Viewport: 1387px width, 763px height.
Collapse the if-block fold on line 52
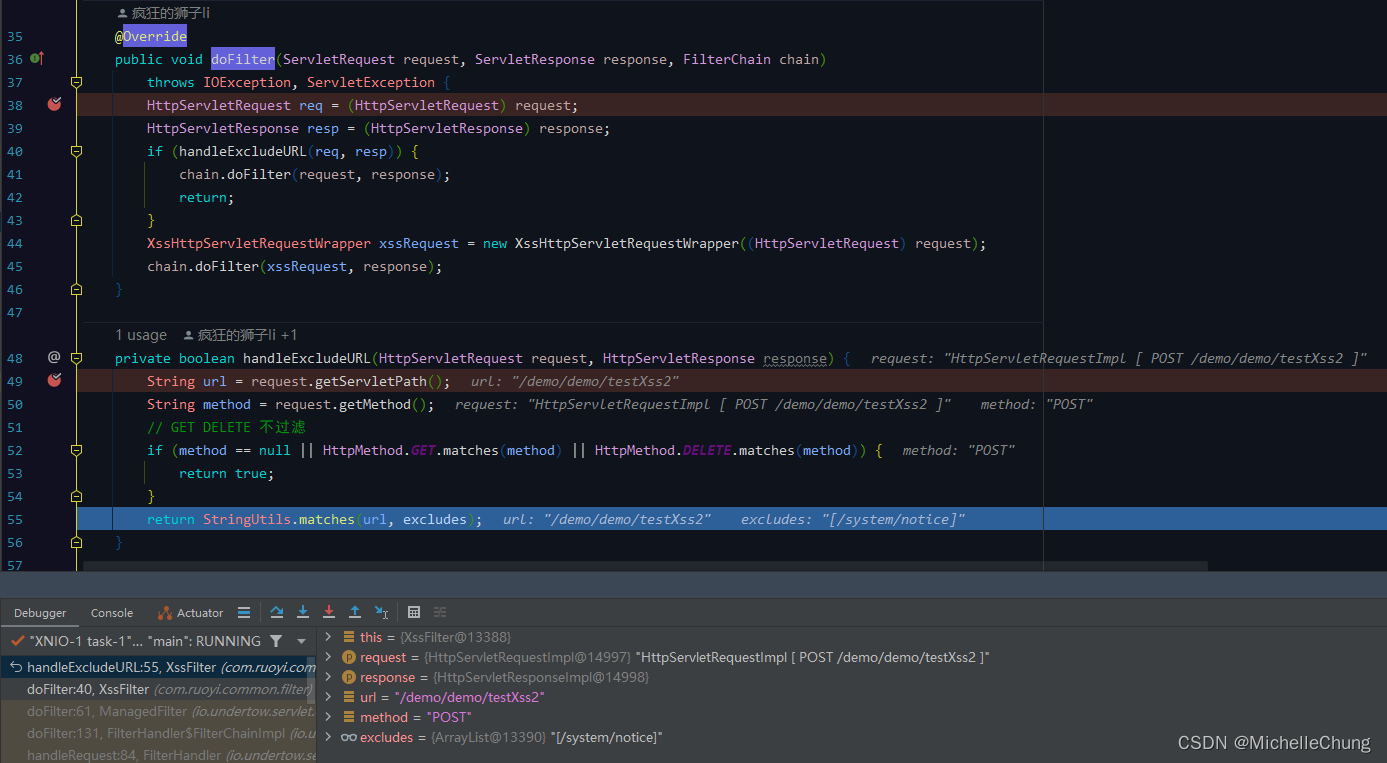[76, 450]
